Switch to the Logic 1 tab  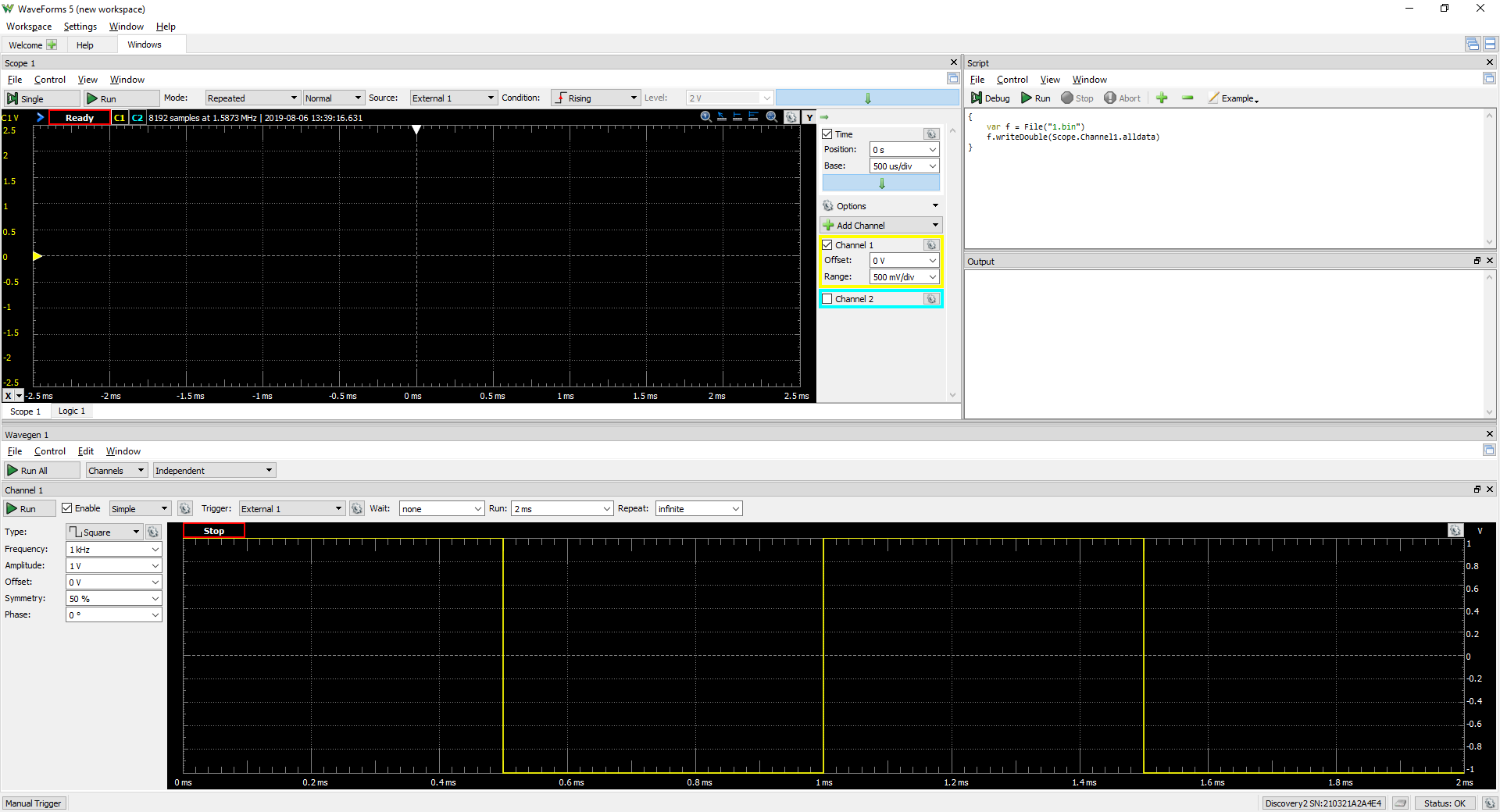point(72,411)
